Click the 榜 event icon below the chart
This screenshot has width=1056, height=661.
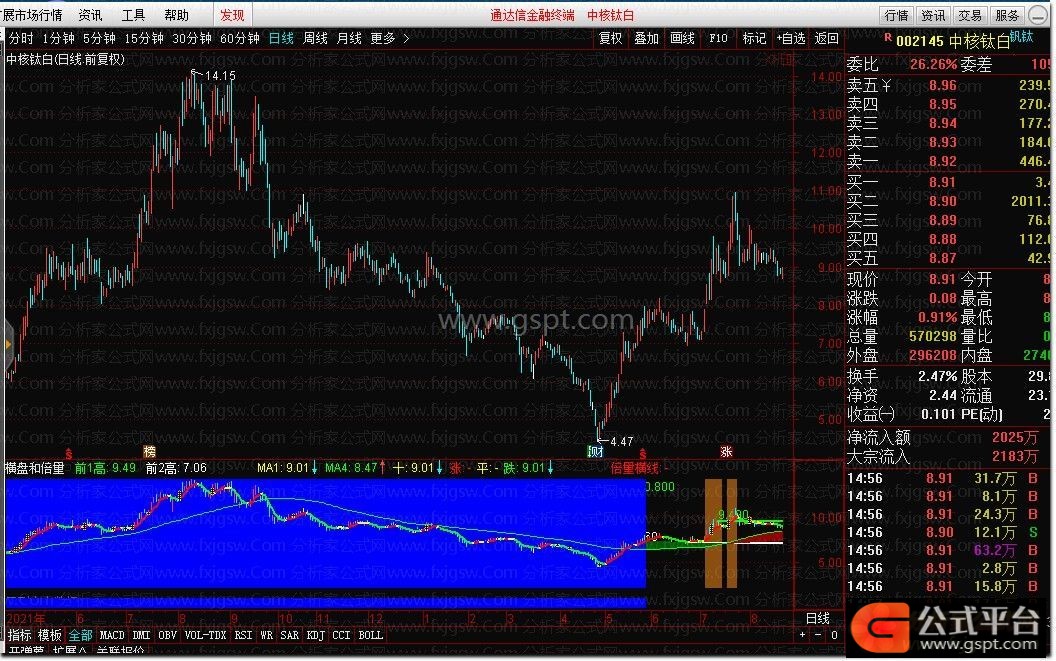click(150, 451)
